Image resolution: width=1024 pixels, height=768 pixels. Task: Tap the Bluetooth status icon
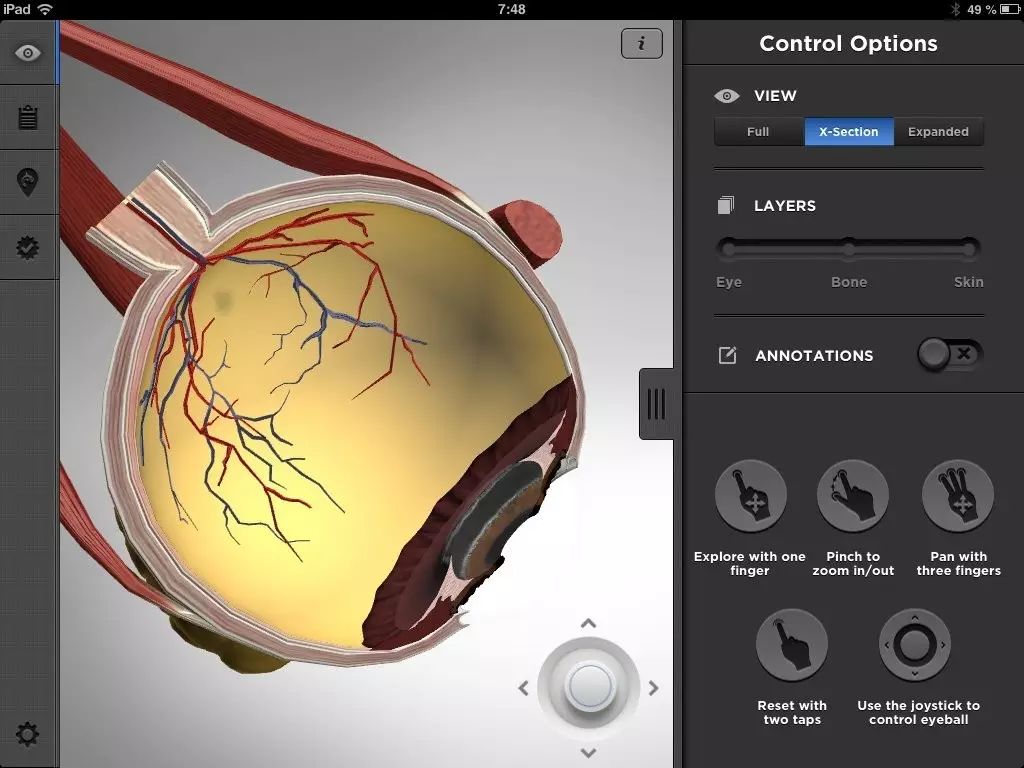[955, 9]
